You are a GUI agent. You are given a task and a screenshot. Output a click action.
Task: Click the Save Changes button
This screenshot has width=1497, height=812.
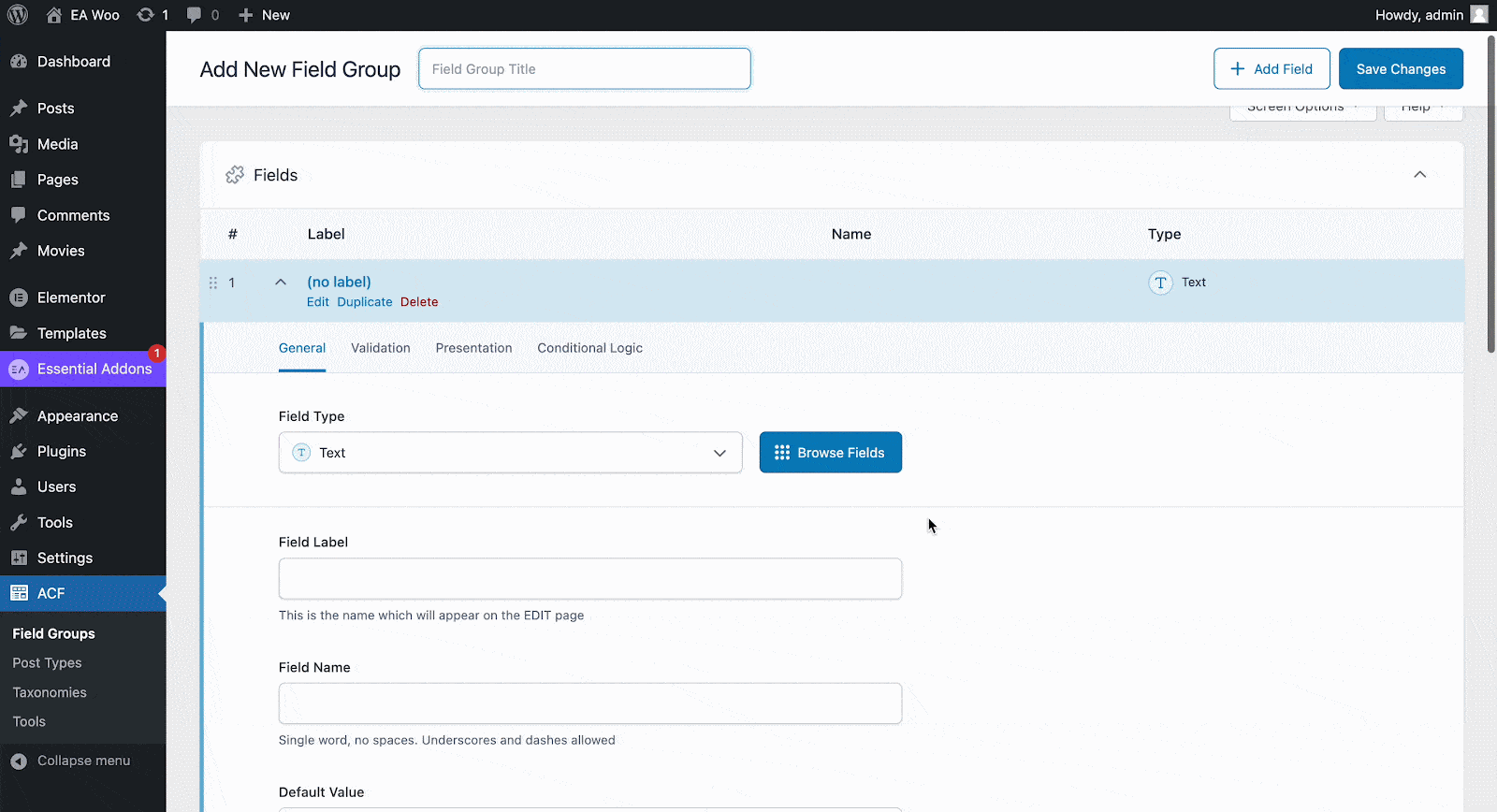[1401, 69]
